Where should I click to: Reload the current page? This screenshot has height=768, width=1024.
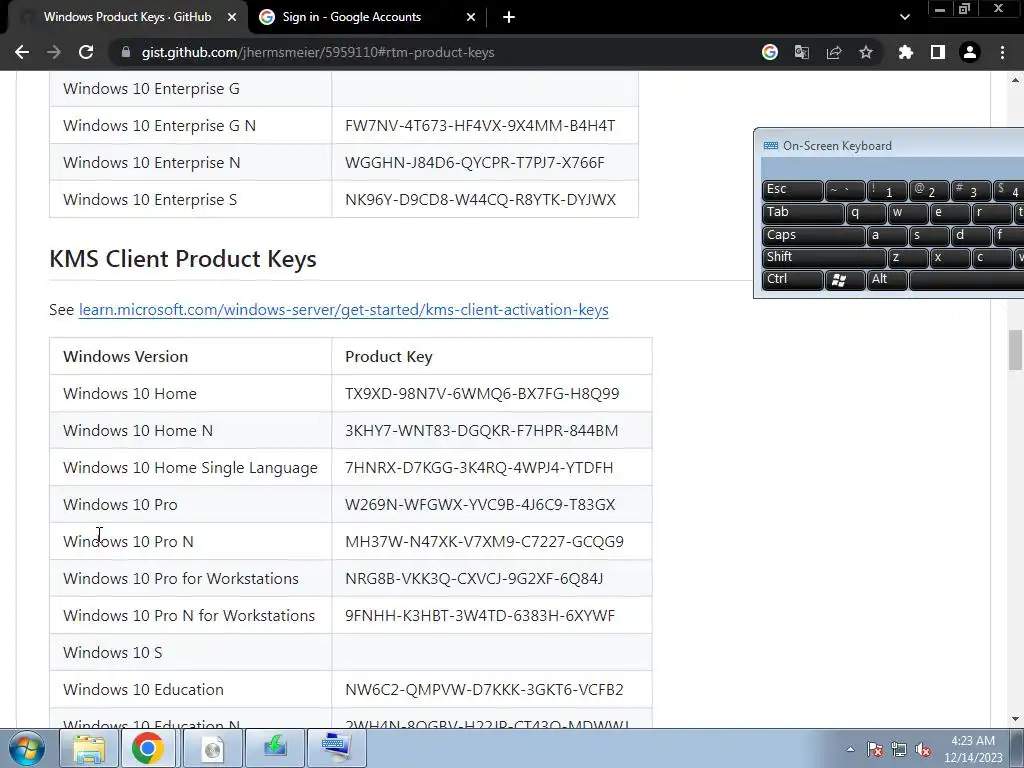pyautogui.click(x=86, y=52)
